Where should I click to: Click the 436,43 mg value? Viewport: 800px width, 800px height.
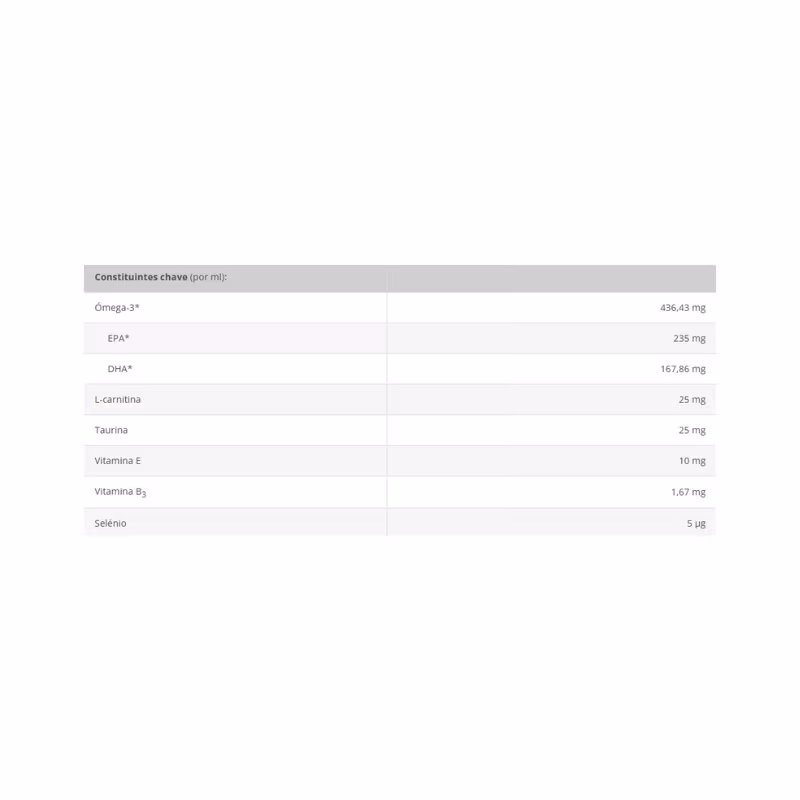tap(683, 308)
